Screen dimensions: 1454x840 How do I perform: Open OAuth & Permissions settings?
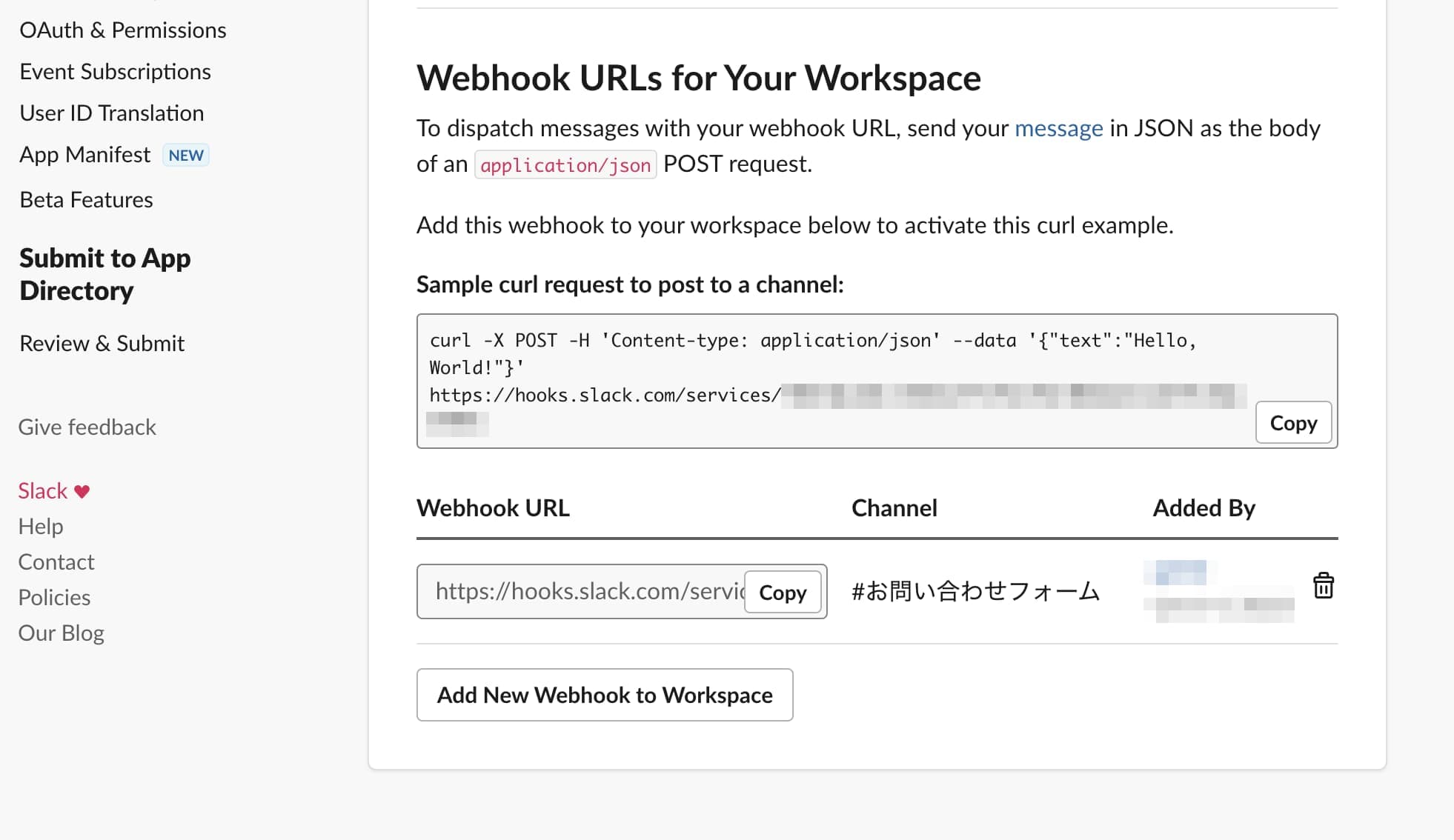pos(123,30)
